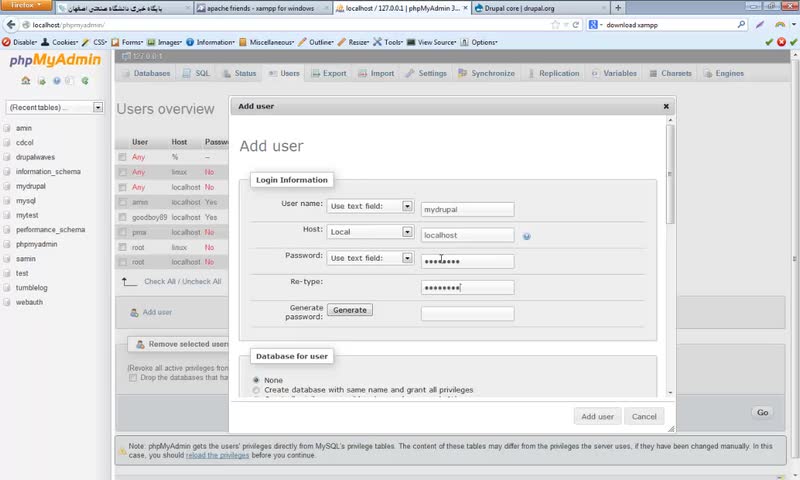Switch to the Drupal core browser tab
This screenshot has width=800, height=480.
(539, 8)
